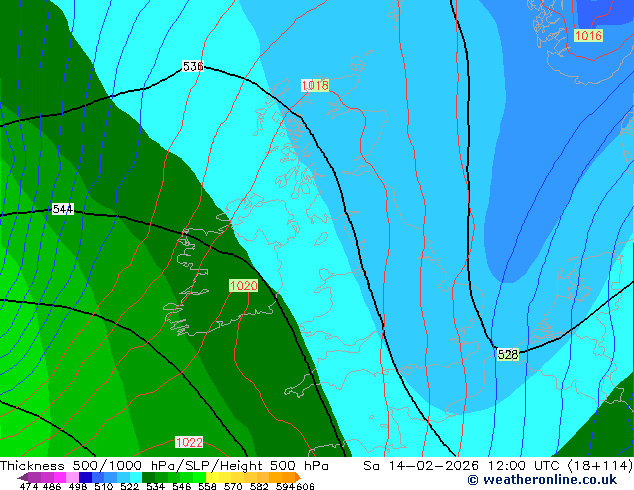The image size is (634, 490).
Task: Click the 606 legend value
Action: click(x=304, y=486)
